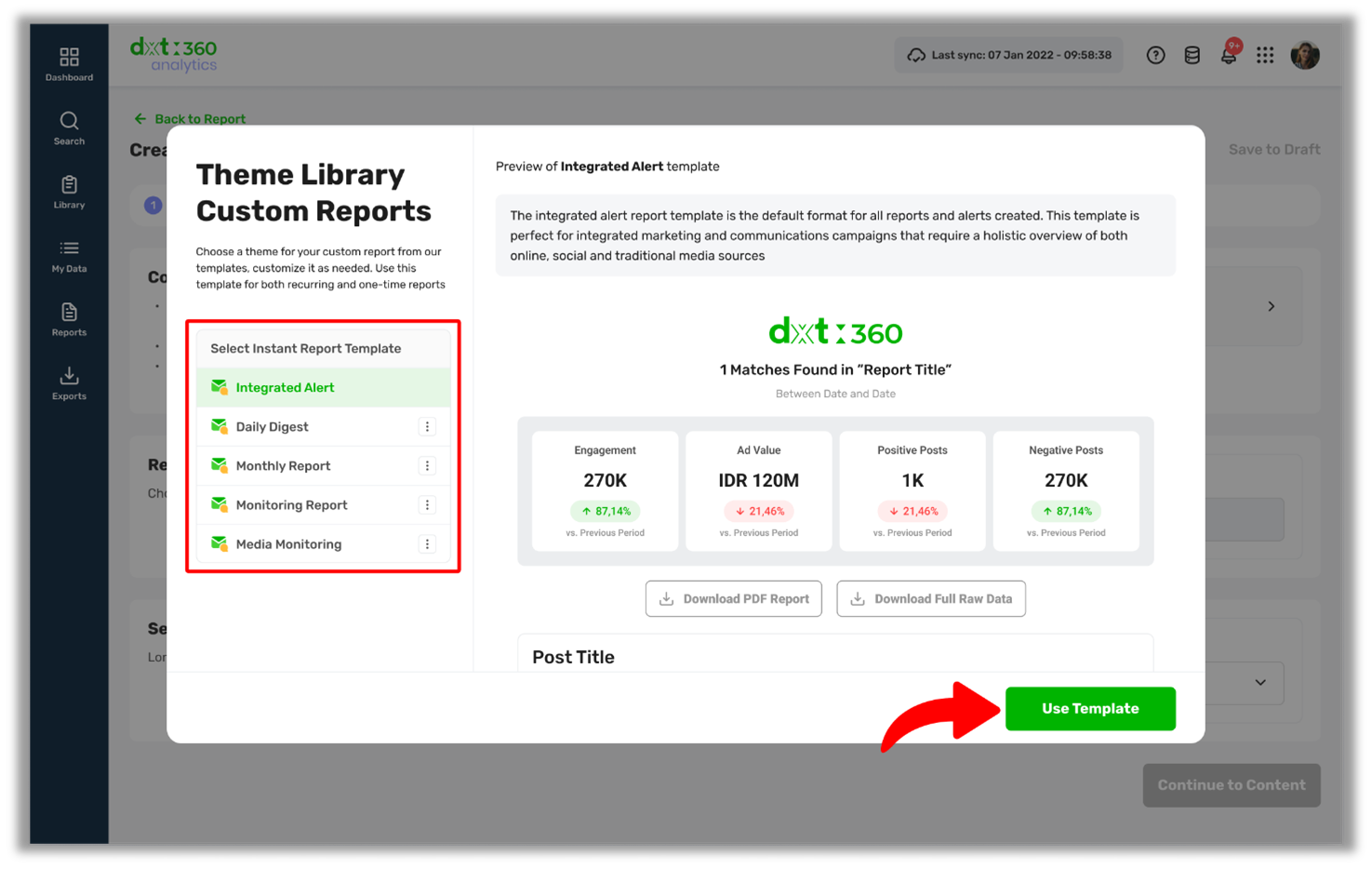This screenshot has height=869, width=1372.
Task: Go to Library in the sidebar
Action: click(x=69, y=192)
